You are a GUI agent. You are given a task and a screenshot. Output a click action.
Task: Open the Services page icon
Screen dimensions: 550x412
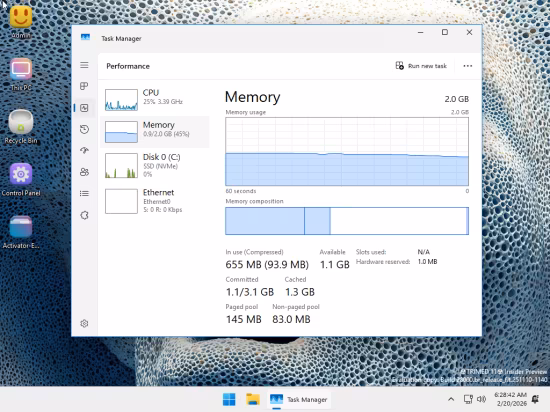[84, 215]
